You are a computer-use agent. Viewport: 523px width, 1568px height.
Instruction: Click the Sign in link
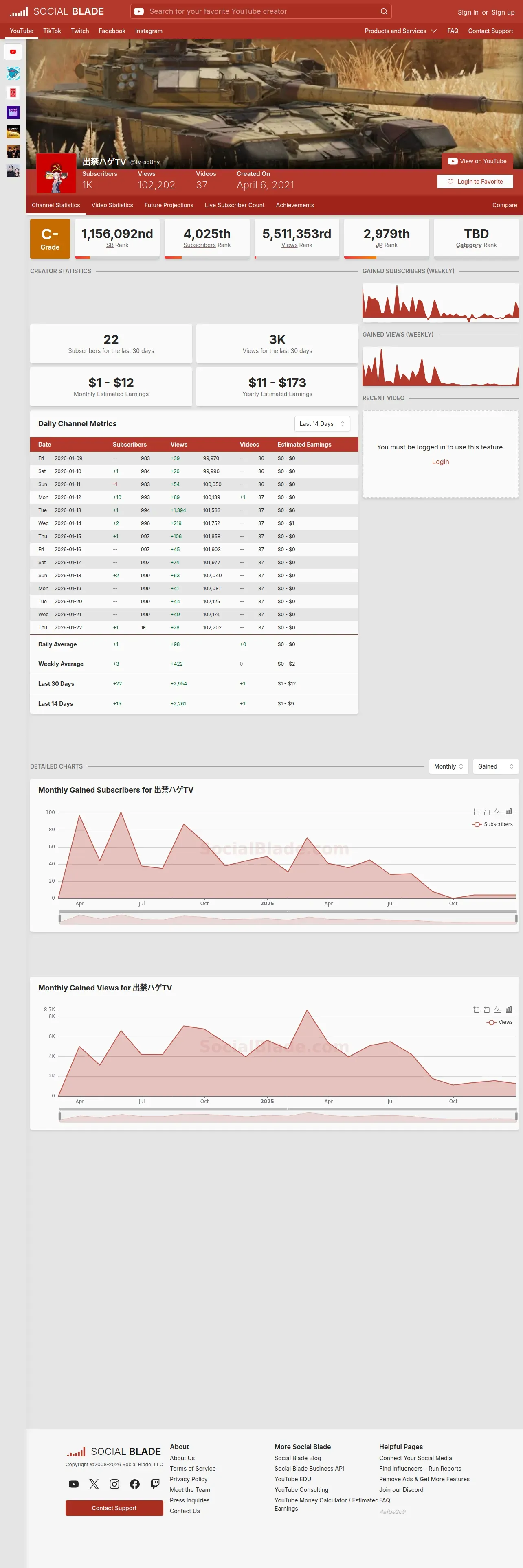coord(468,12)
